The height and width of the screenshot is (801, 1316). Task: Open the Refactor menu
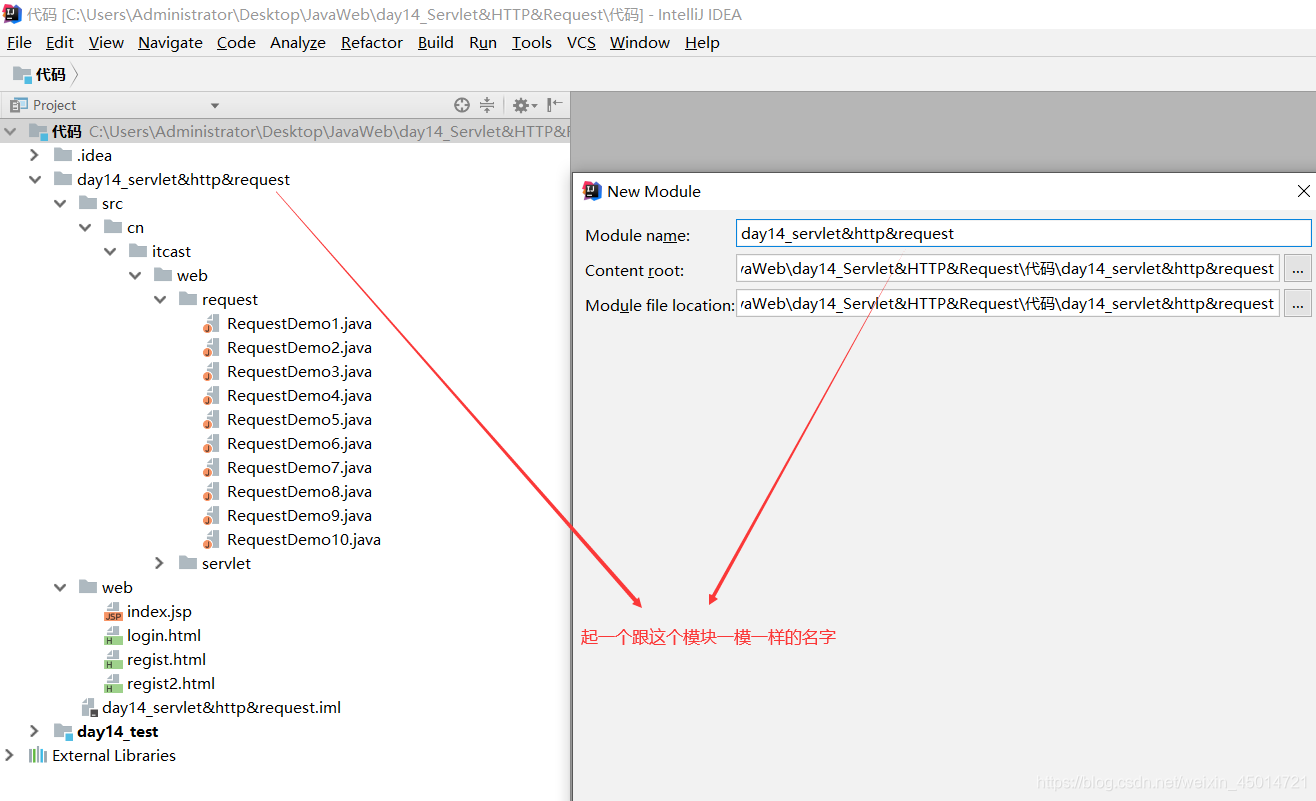372,42
